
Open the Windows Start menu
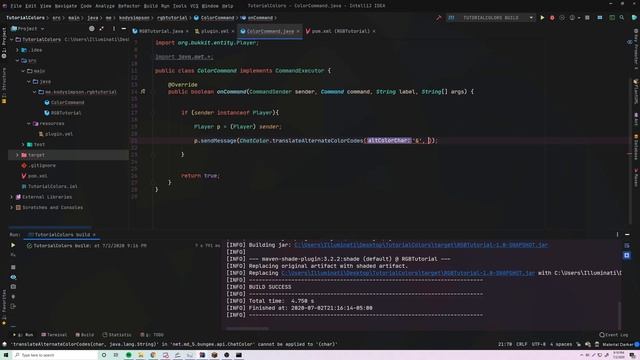[6, 355]
